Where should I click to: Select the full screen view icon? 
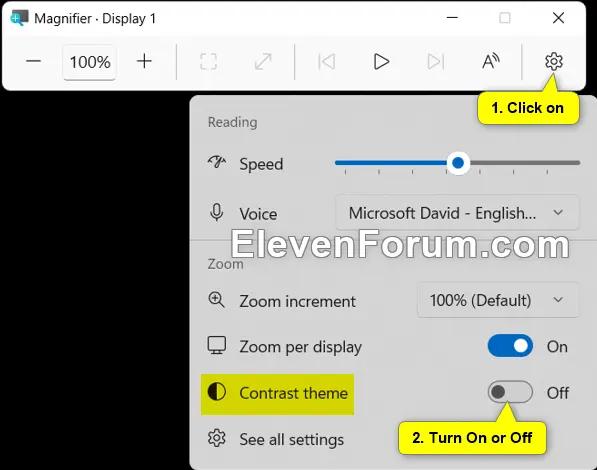pos(208,61)
